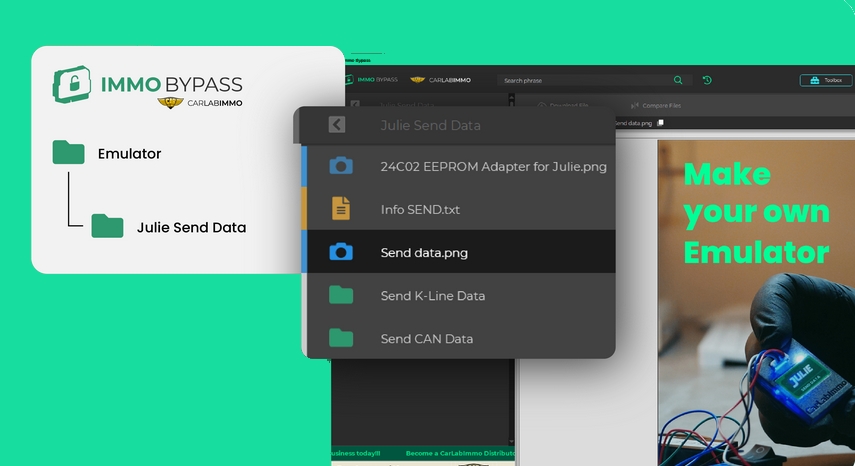The width and height of the screenshot is (855, 466).
Task: Click the CarLabImmo logo in header
Action: (441, 80)
